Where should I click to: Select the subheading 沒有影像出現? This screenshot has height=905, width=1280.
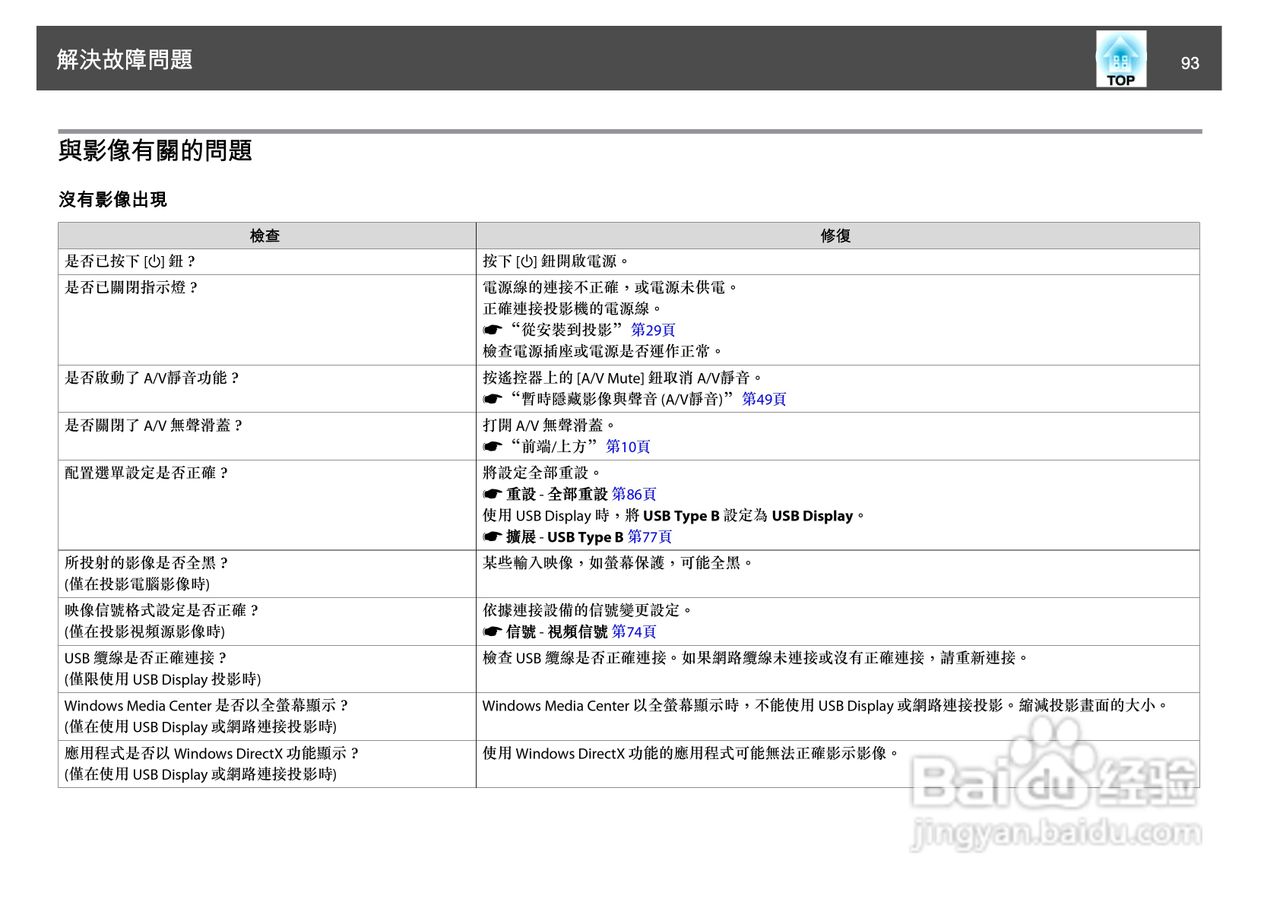pyautogui.click(x=113, y=200)
